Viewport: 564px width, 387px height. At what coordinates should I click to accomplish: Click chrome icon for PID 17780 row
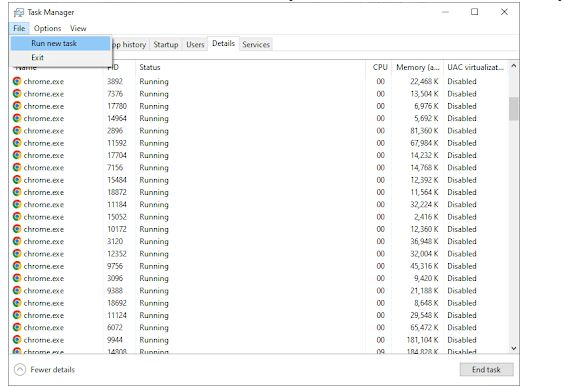17,106
